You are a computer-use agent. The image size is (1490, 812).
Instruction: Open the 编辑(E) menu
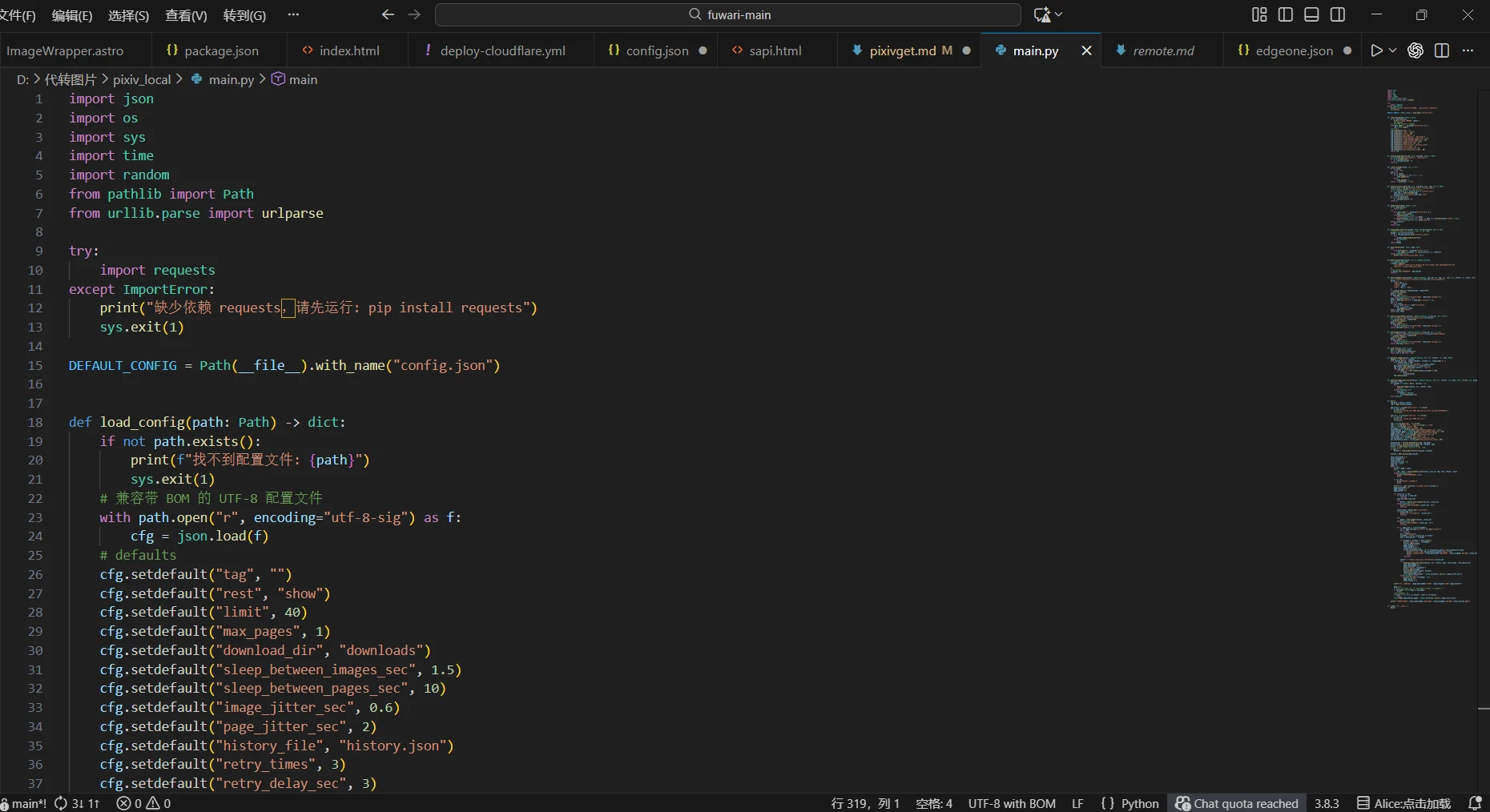click(x=72, y=15)
